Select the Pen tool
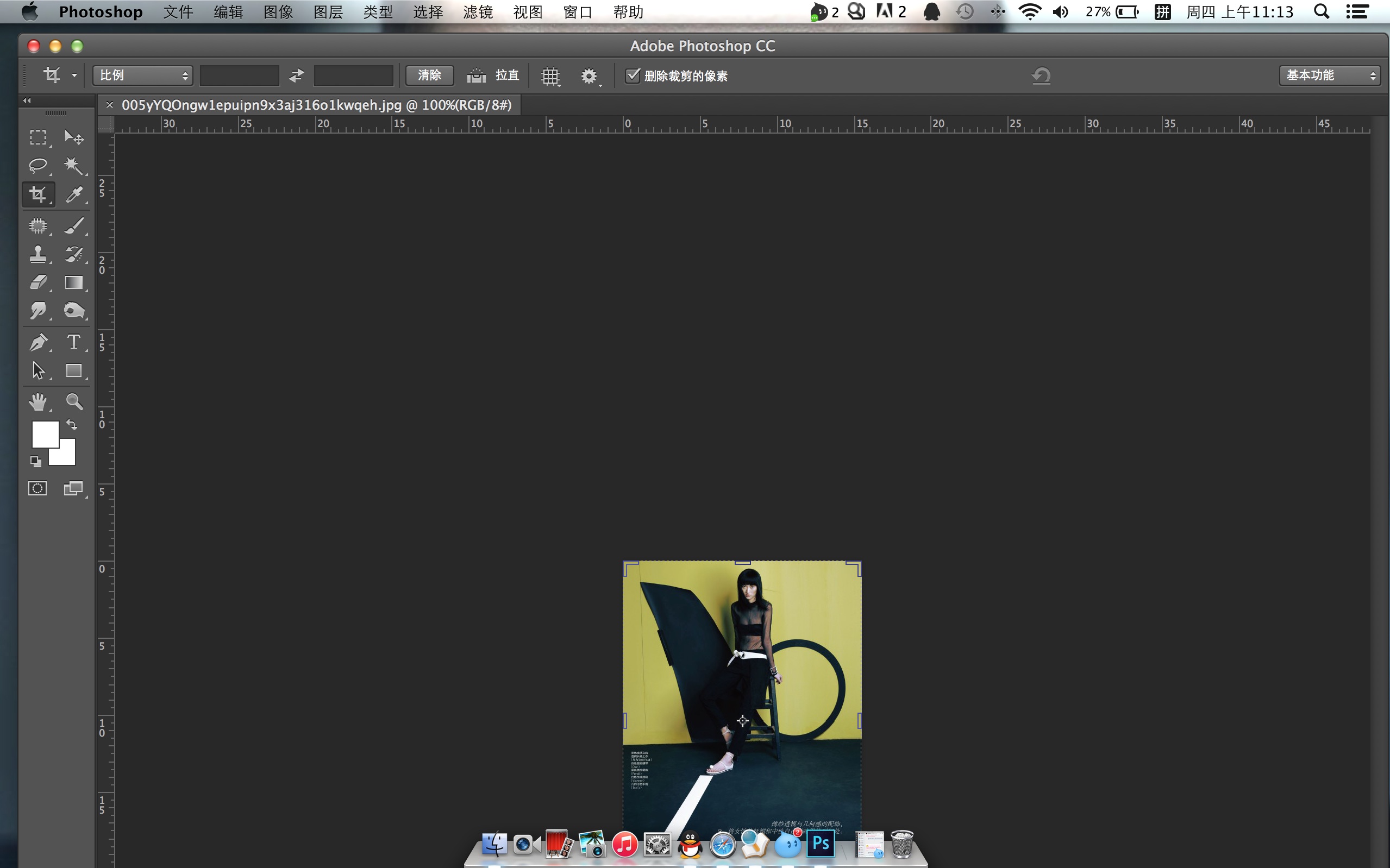1390x868 pixels. [x=38, y=342]
